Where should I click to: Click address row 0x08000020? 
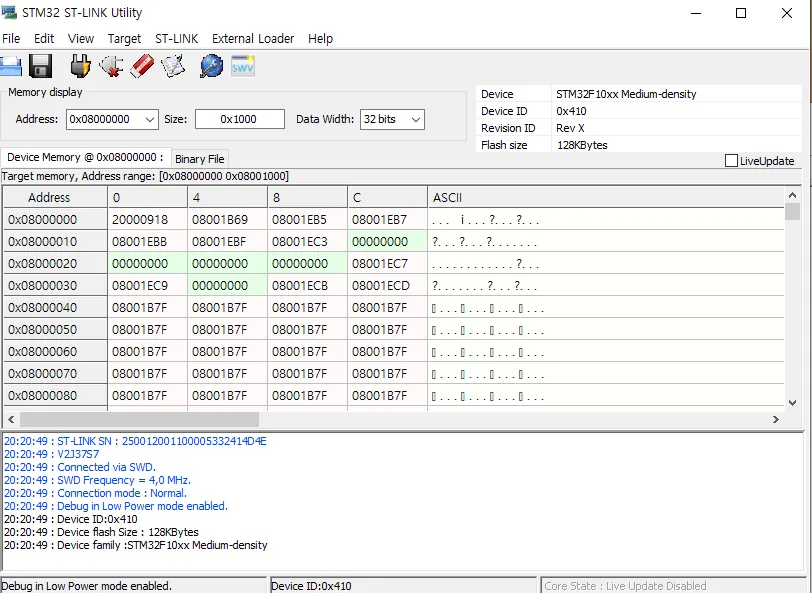pyautogui.click(x=55, y=264)
